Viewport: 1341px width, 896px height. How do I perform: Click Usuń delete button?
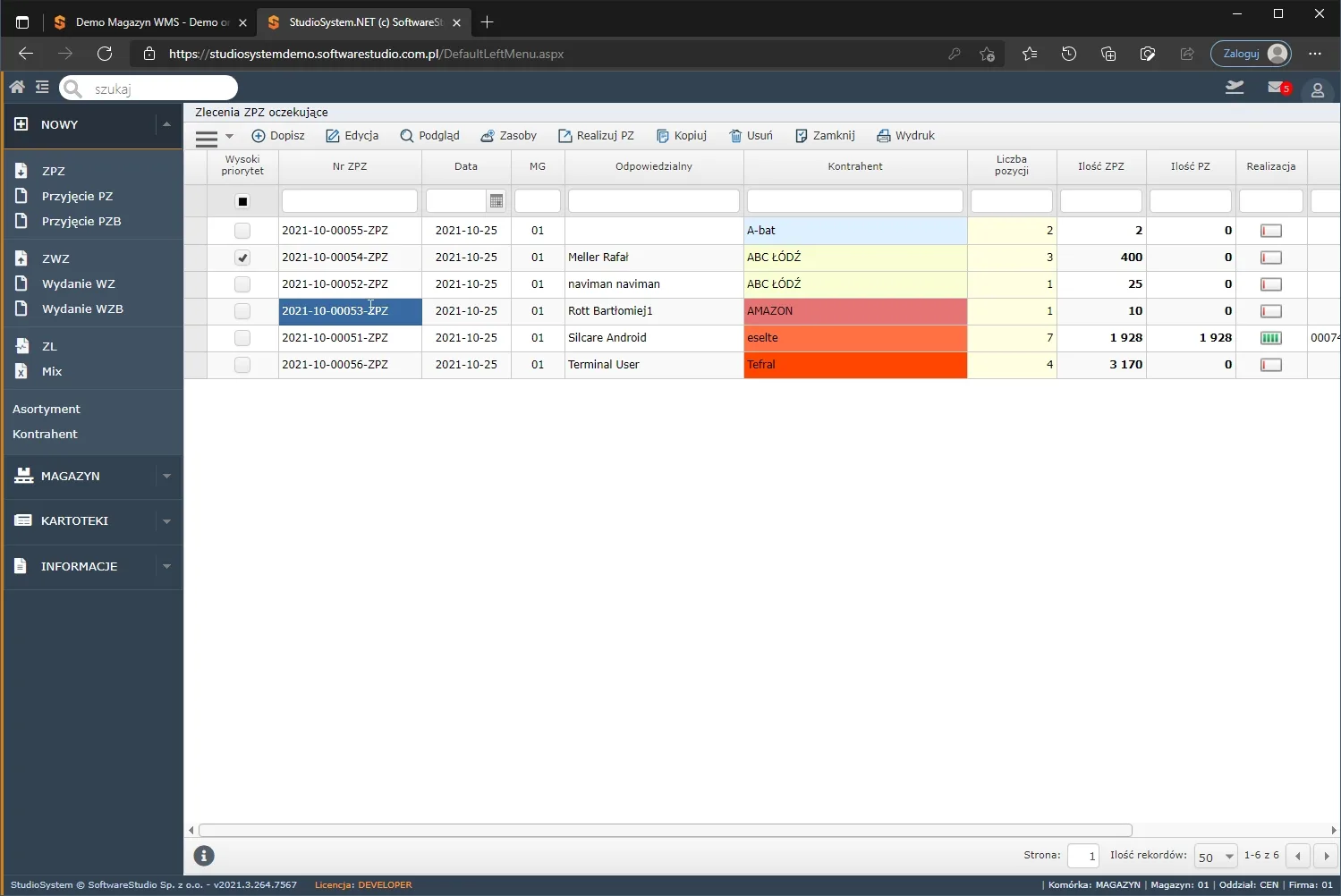click(x=751, y=136)
